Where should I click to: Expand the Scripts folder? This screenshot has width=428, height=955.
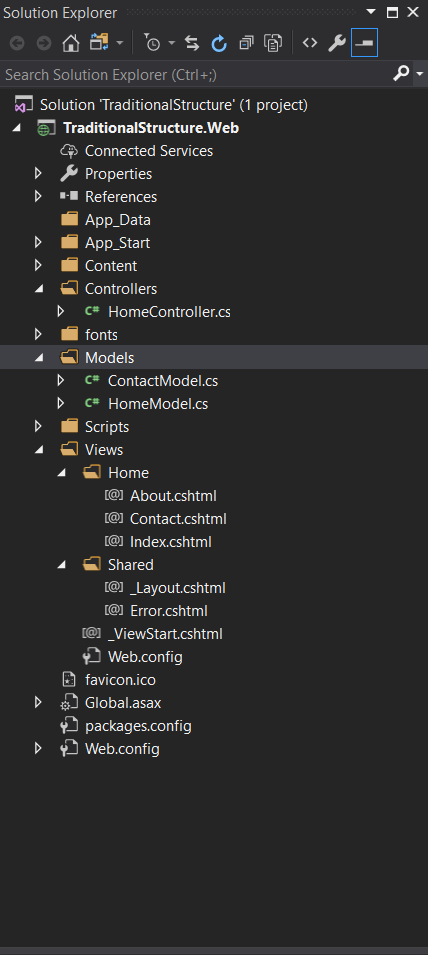tap(38, 426)
